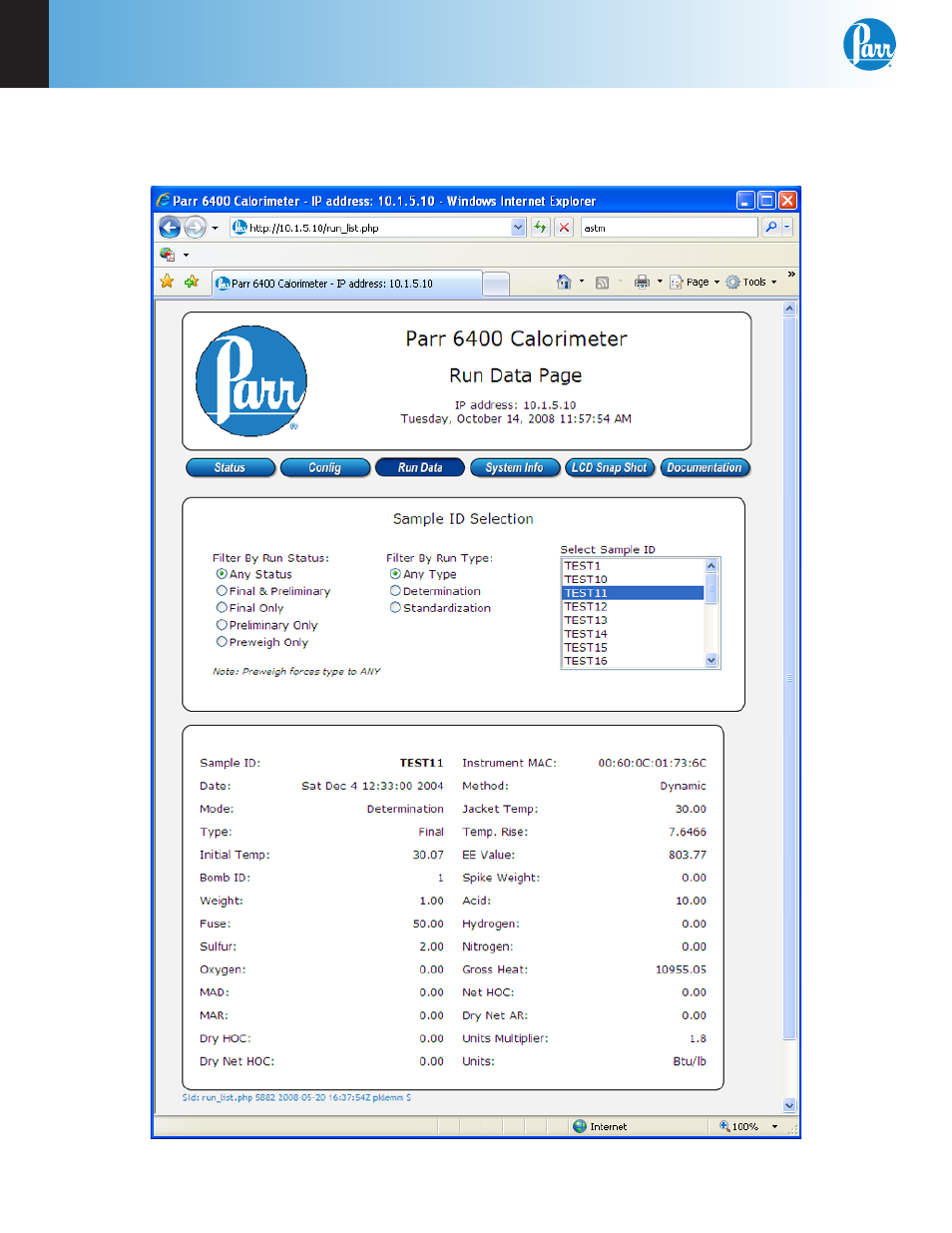Select the 'Final Only' radio button
The height and width of the screenshot is (1233, 952).
click(x=222, y=608)
